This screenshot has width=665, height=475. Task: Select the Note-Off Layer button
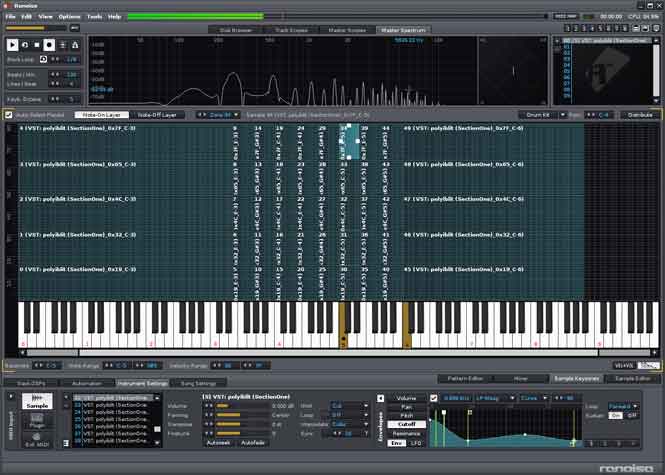(x=157, y=115)
